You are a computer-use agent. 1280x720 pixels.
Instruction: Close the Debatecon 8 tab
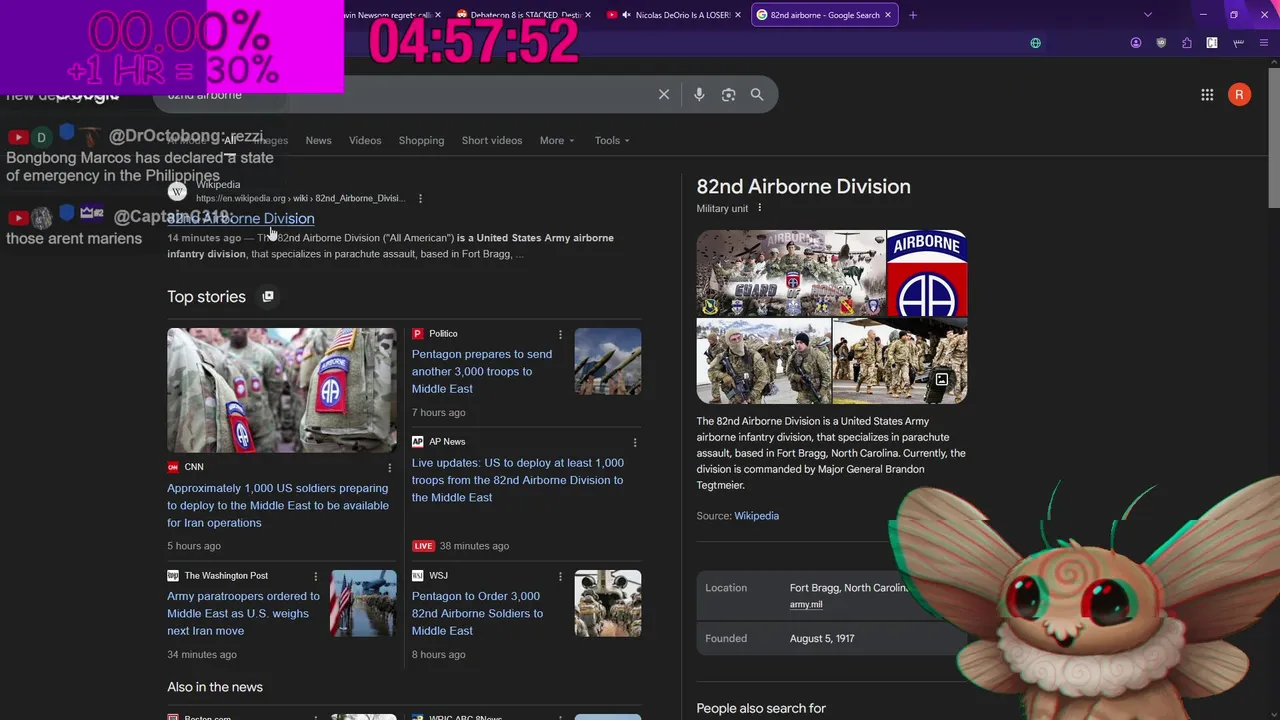click(x=587, y=15)
